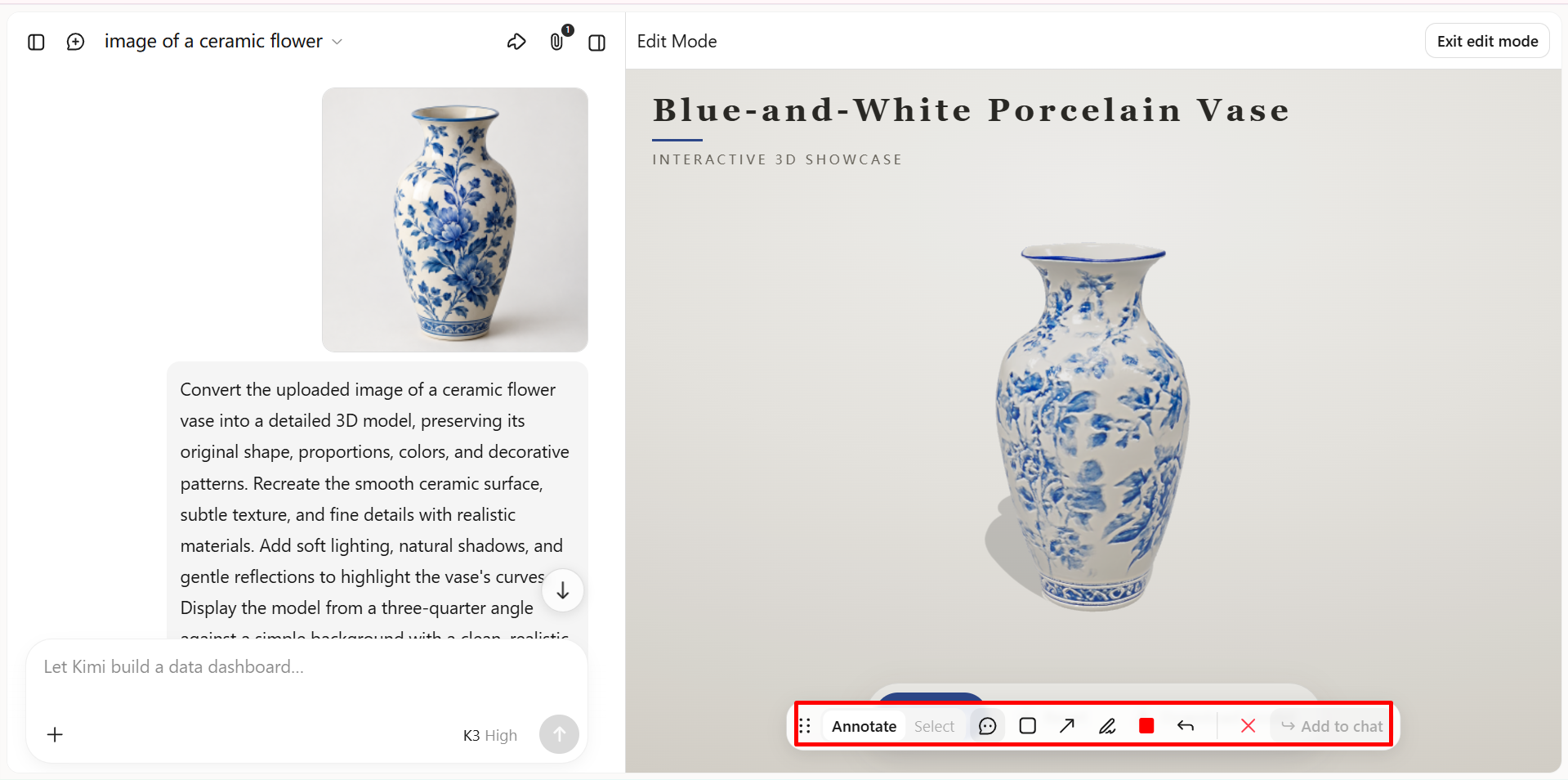Image resolution: width=1568 pixels, height=780 pixels.
Task: Open the 'image of a ceramic flower' title dropdown
Action: [223, 41]
